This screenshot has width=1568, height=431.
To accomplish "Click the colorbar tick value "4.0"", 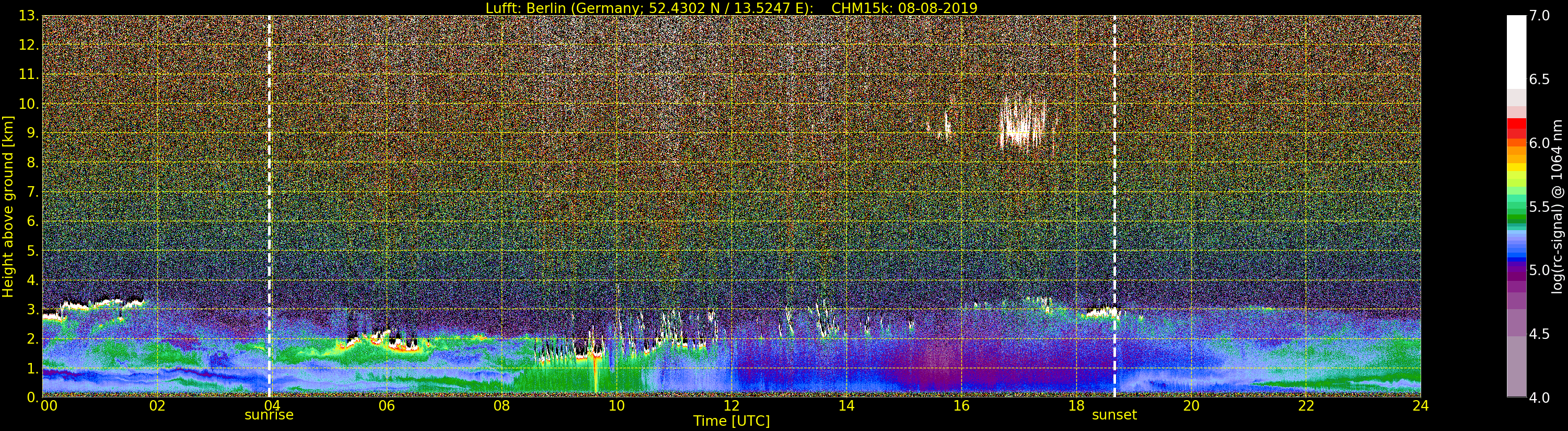I will tap(1539, 397).
